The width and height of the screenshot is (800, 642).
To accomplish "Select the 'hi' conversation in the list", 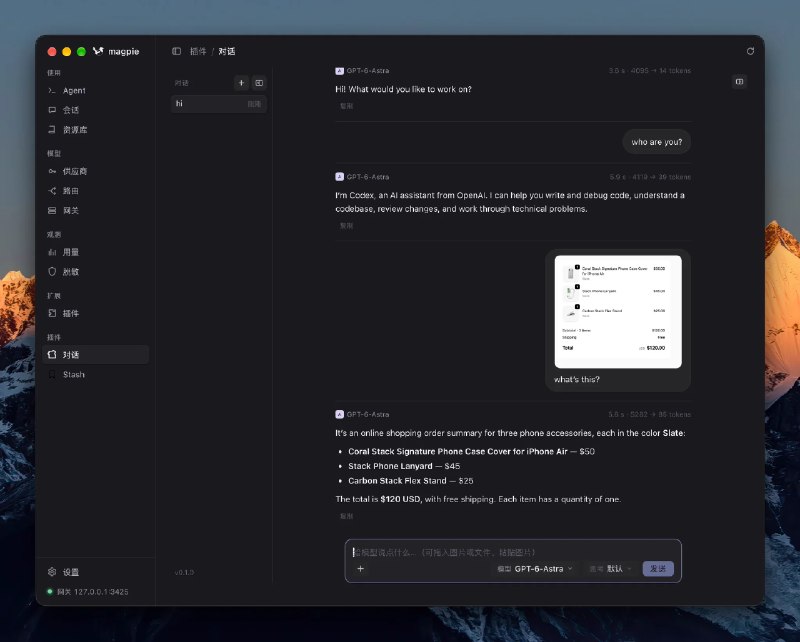I will [218, 104].
